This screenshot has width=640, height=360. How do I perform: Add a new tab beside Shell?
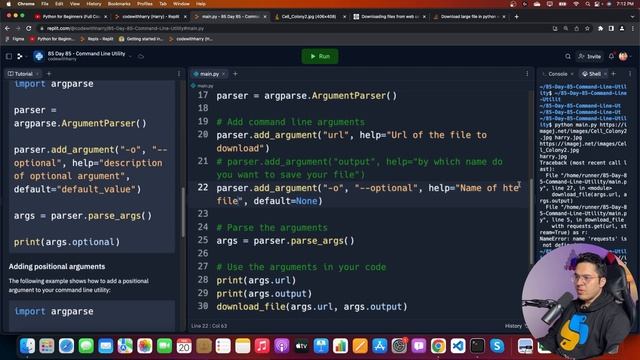[x=613, y=74]
